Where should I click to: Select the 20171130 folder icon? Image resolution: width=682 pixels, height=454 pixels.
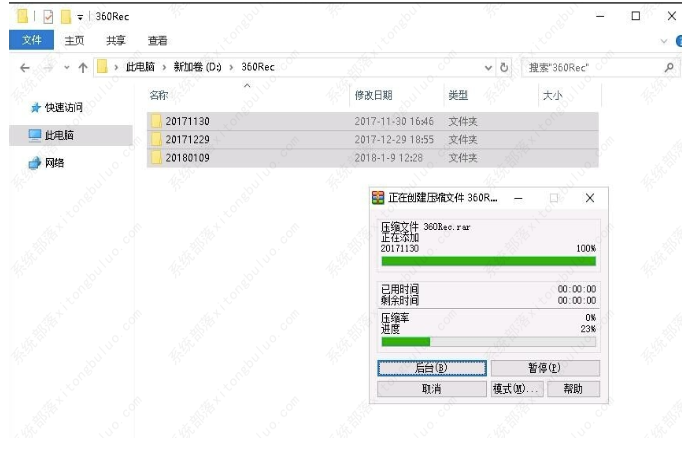point(156,121)
